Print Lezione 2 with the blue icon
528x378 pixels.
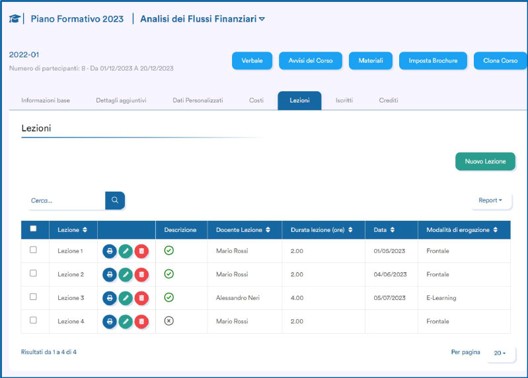click(x=109, y=275)
